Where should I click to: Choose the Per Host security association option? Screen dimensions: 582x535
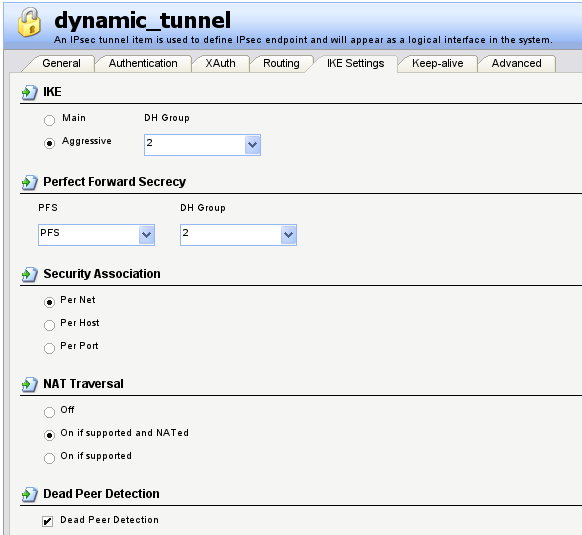(49, 325)
